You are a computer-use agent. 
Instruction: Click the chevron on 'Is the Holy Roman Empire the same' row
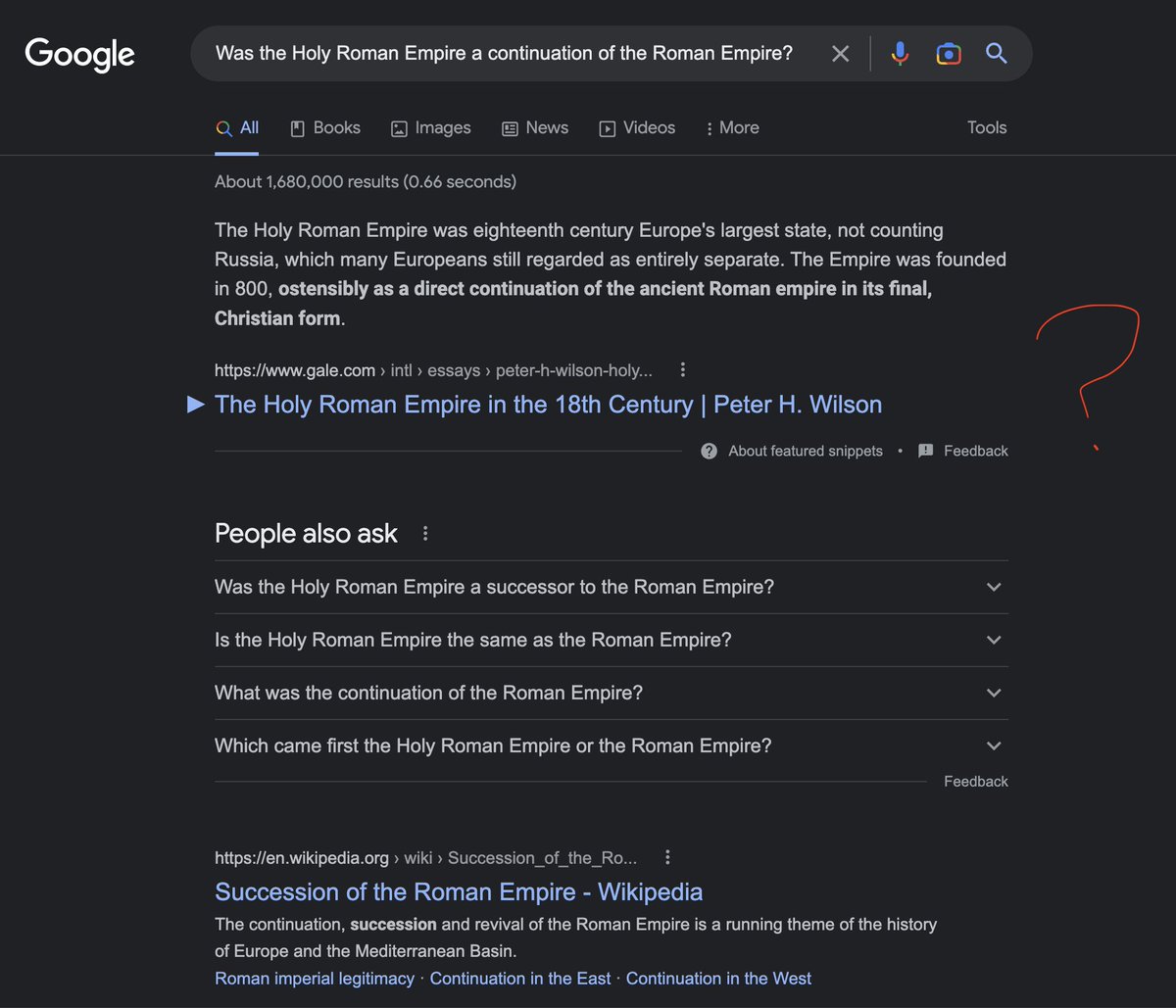(994, 641)
